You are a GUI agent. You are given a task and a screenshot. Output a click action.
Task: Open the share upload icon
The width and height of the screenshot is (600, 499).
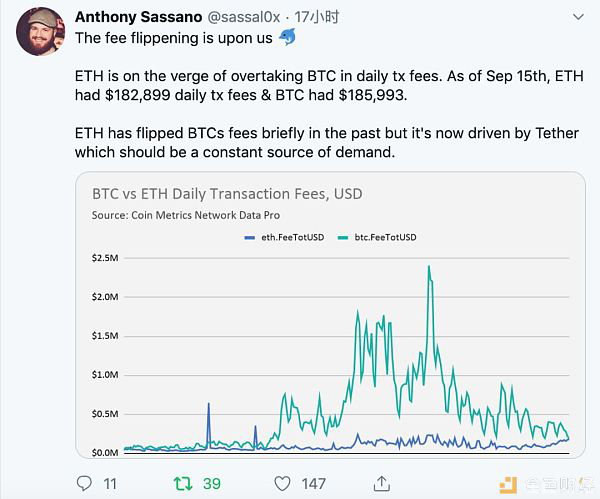tap(382, 484)
